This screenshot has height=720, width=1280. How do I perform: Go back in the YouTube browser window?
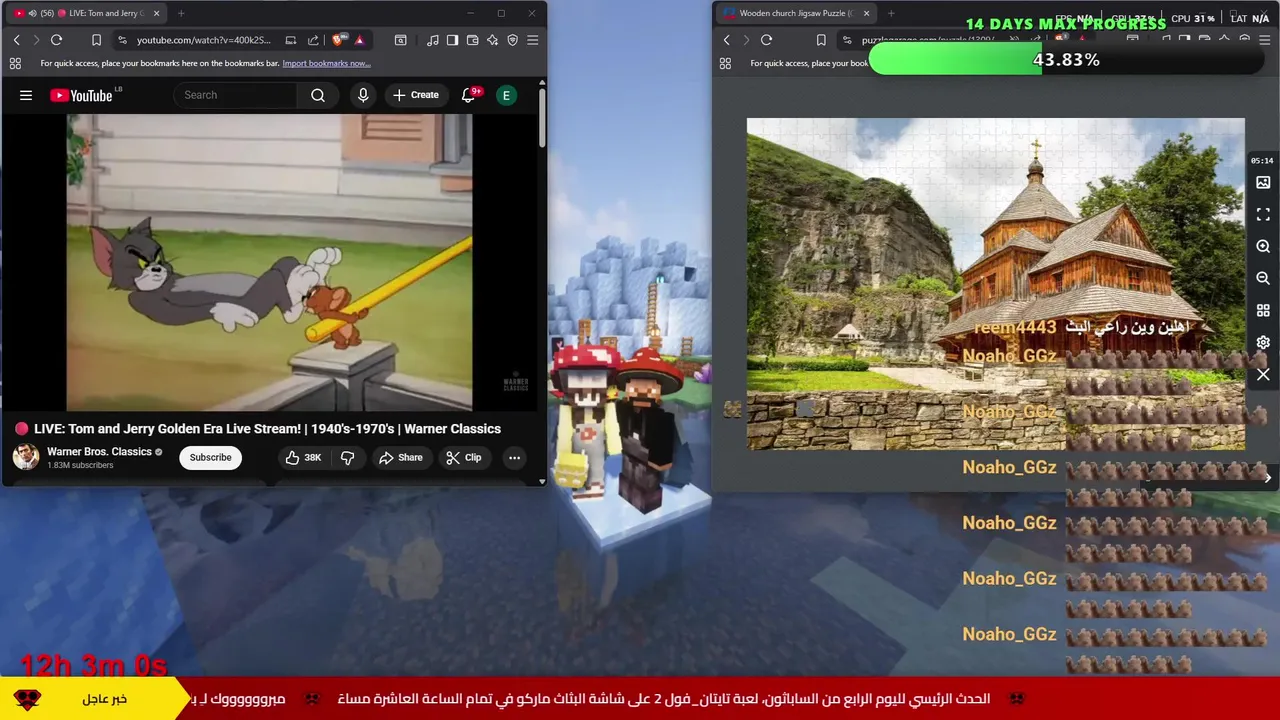click(x=16, y=40)
